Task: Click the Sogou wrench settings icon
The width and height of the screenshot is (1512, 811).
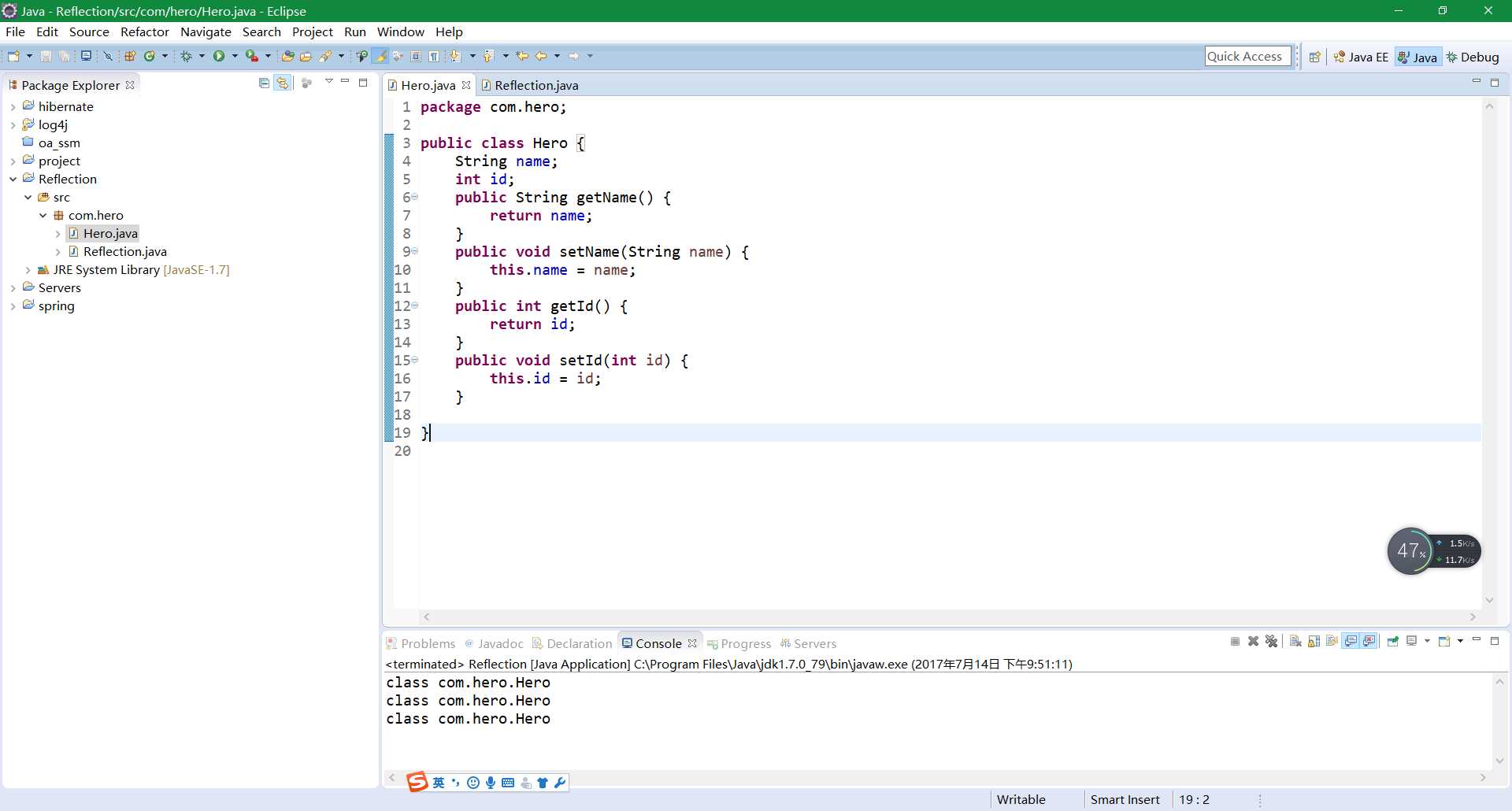Action: 560,783
